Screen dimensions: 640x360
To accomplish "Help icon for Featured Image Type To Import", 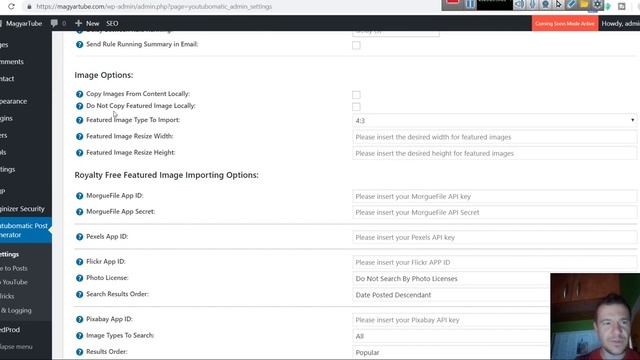I will tap(80, 120).
